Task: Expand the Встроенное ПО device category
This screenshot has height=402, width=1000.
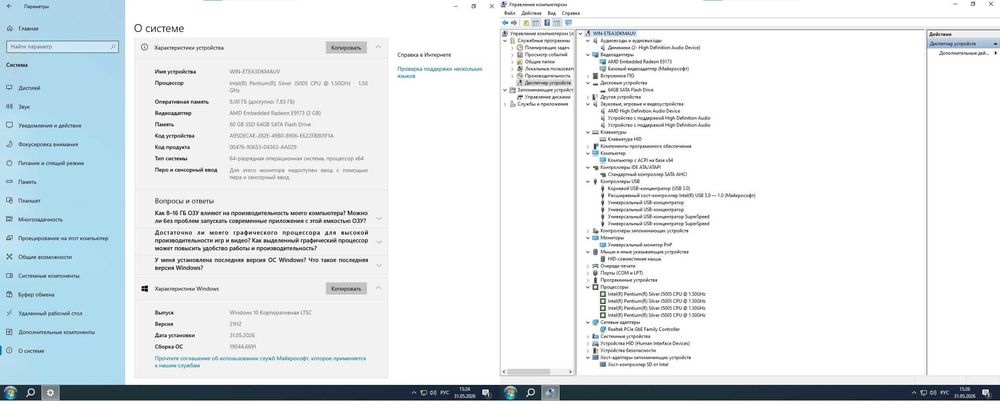Action: click(588, 76)
